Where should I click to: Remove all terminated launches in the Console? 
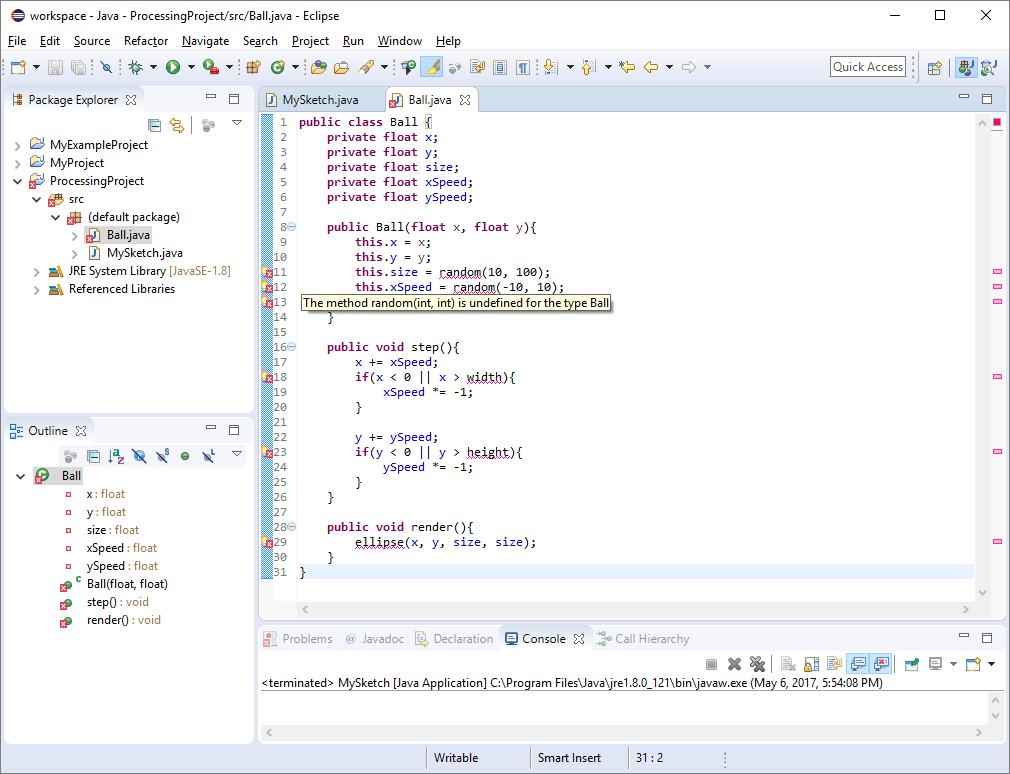click(758, 664)
